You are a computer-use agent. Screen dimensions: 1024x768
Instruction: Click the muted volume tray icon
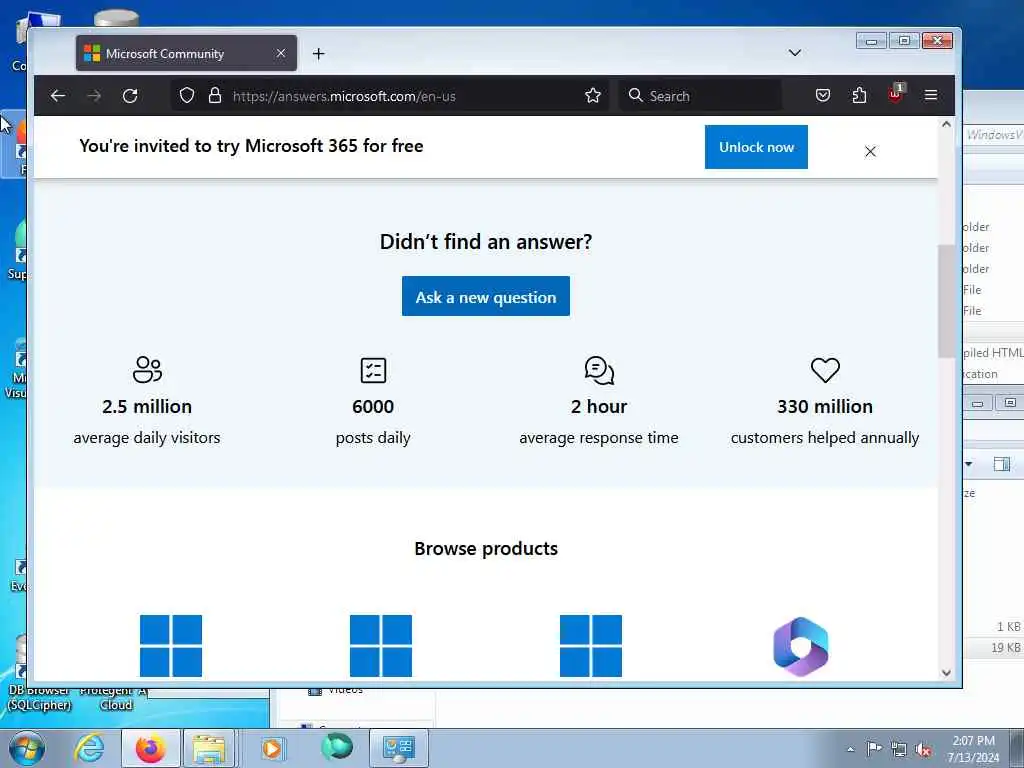click(x=923, y=750)
